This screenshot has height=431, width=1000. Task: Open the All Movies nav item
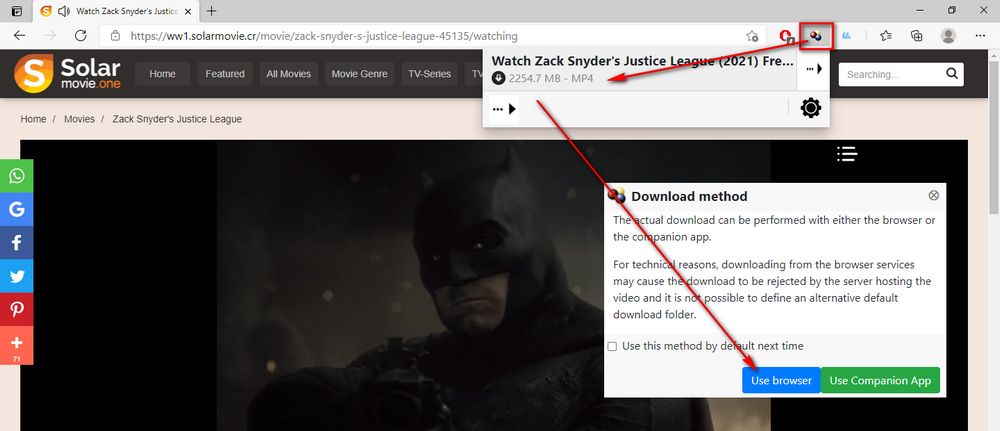(288, 74)
